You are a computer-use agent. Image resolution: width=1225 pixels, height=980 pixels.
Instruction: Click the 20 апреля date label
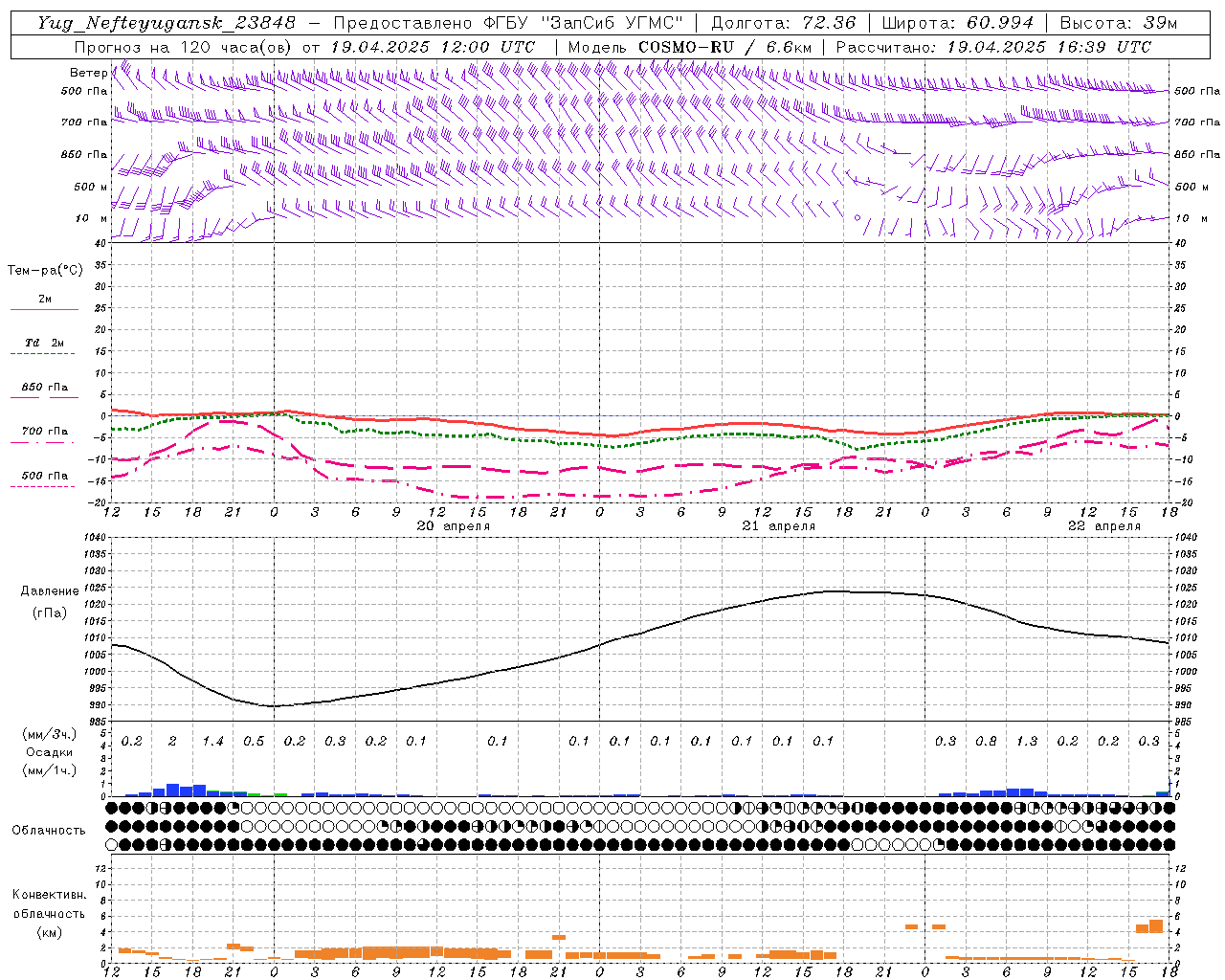coord(454,526)
